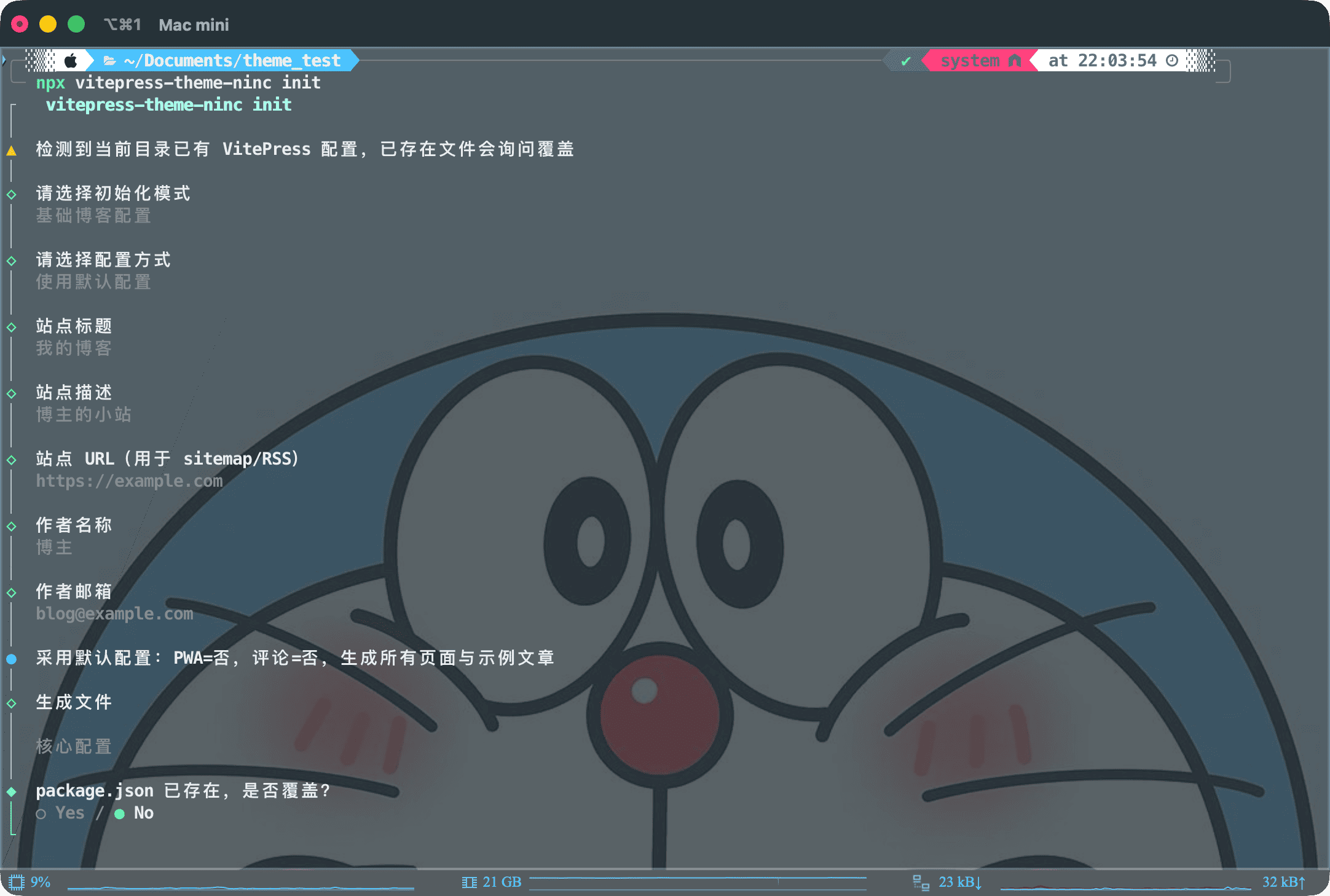Click the green zoom window button
Viewport: 1330px width, 896px height.
point(76,25)
